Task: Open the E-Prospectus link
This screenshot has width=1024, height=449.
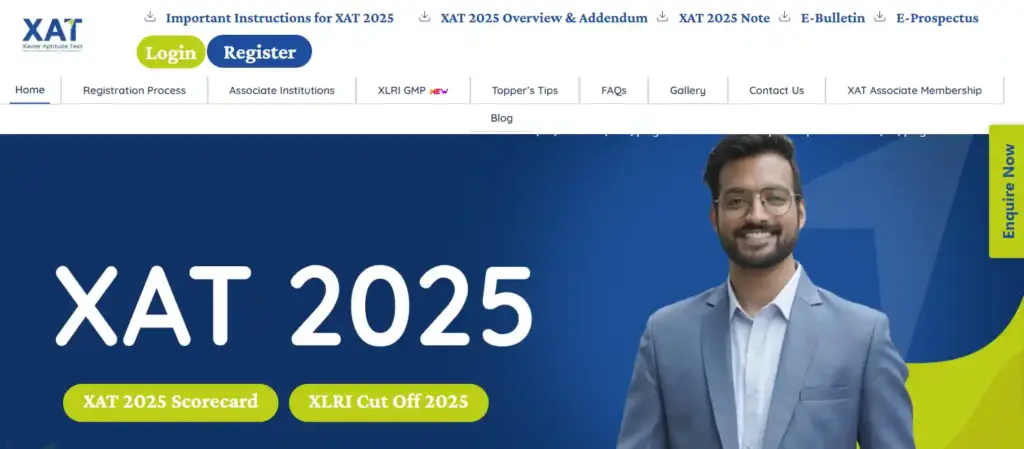Action: pos(937,18)
